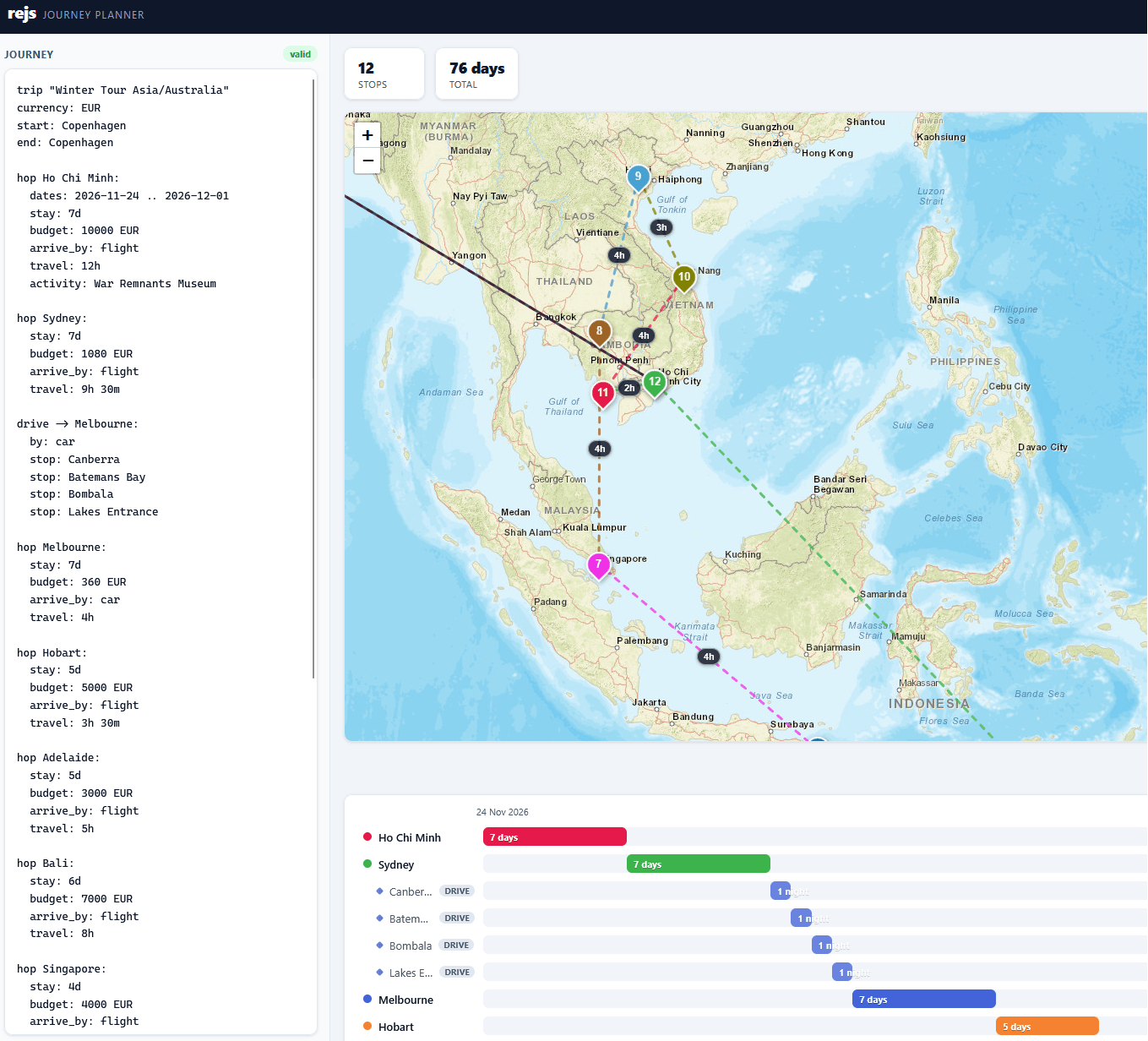Click the 'start: Copenhagen' line

pos(72,126)
